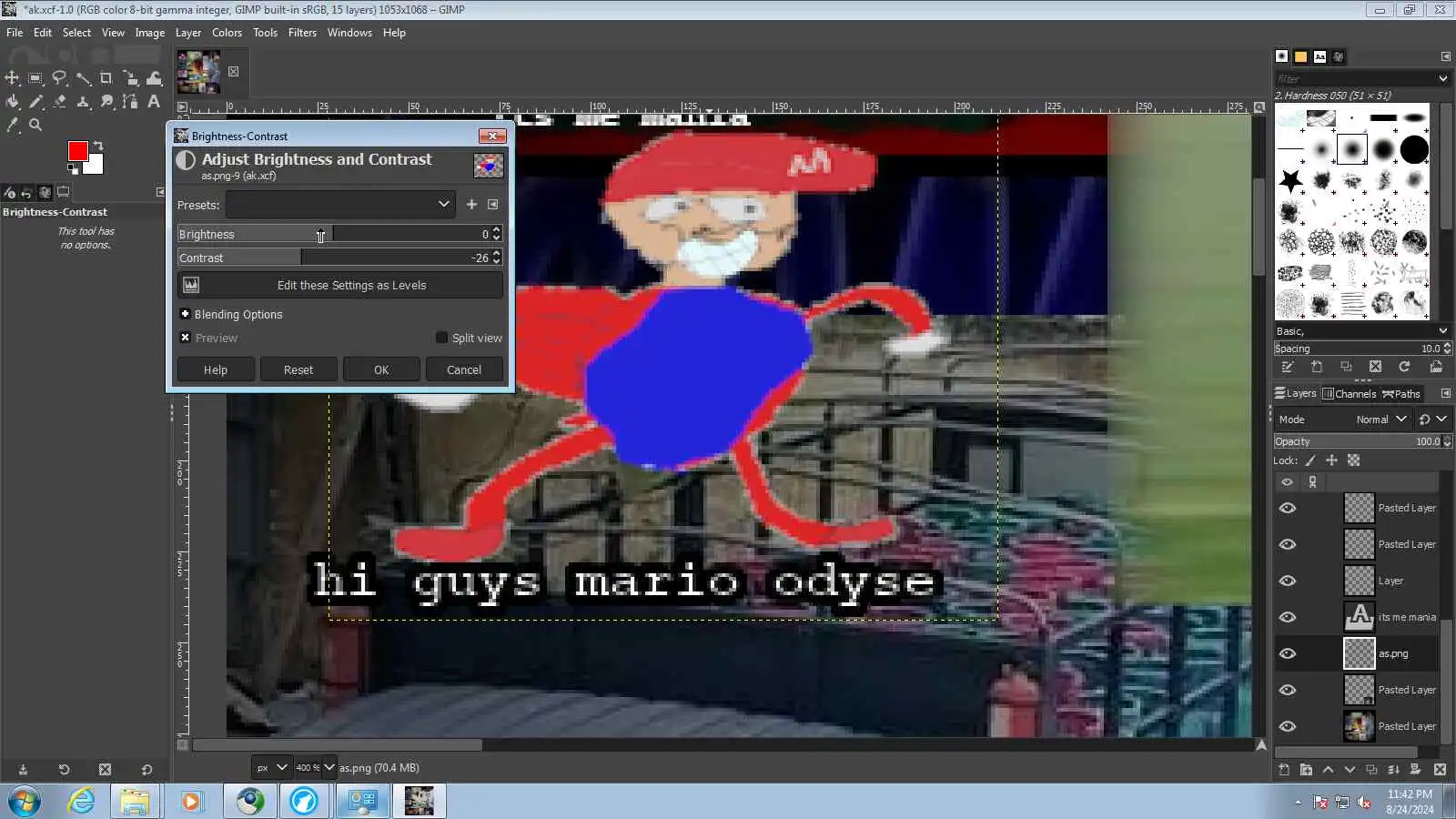The height and width of the screenshot is (819, 1456).
Task: Click the Windows Start button
Action: (x=25, y=801)
